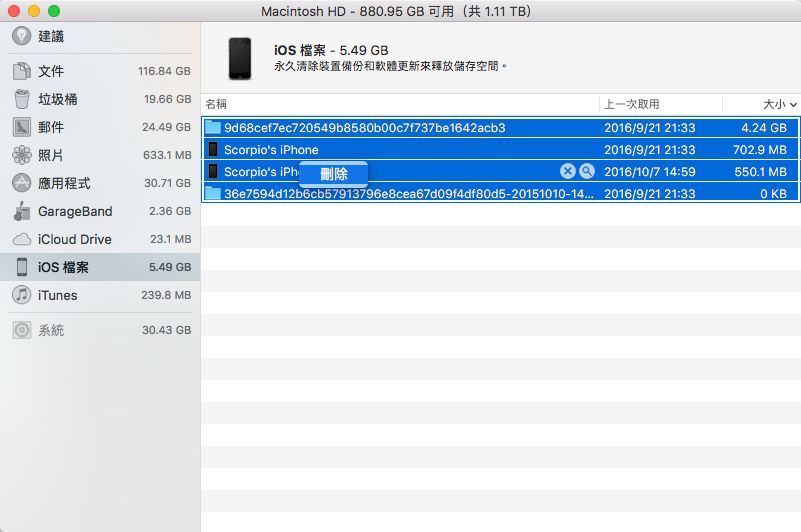801x532 pixels.
Task: Click the magnifier reveal-in-Finder icon
Action: click(587, 171)
